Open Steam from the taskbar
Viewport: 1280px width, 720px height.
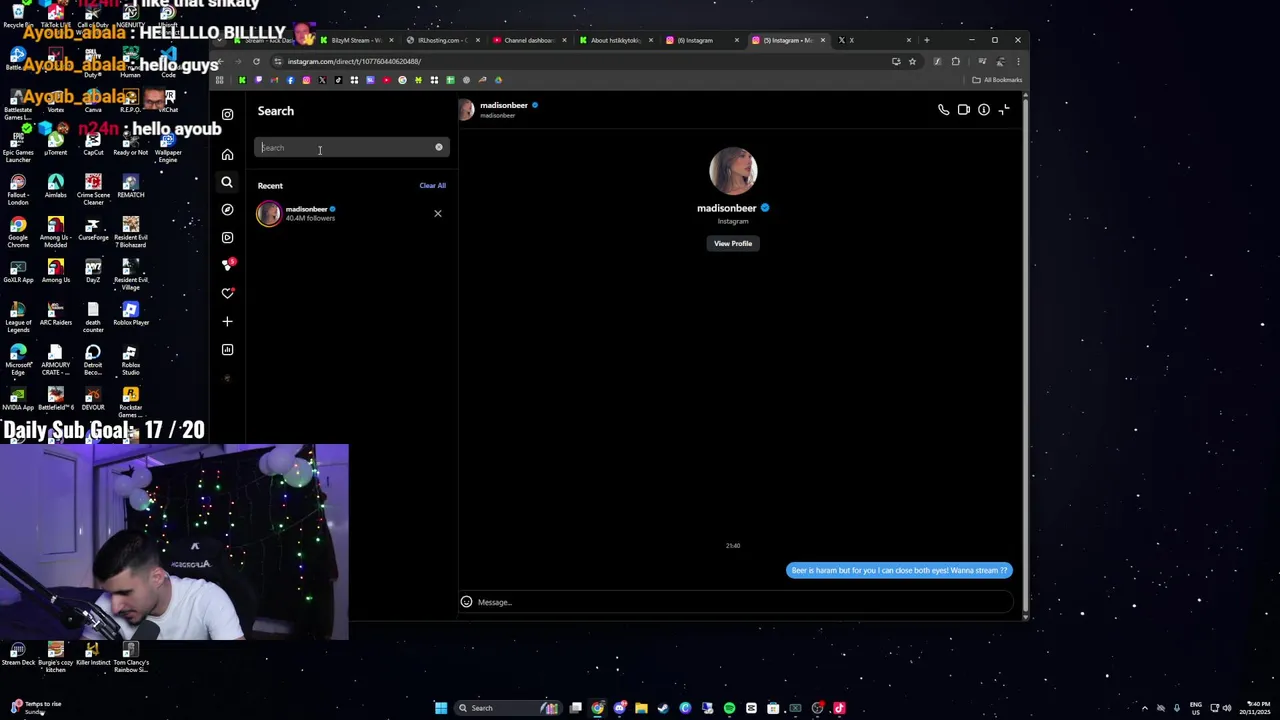pyautogui.click(x=663, y=708)
